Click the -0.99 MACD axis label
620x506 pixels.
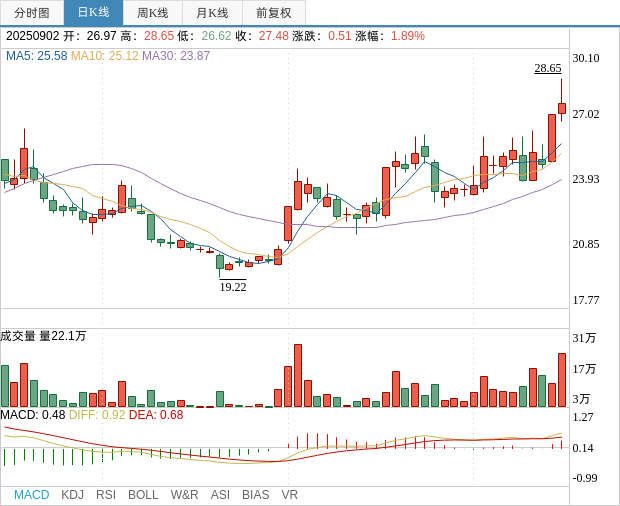(585, 478)
